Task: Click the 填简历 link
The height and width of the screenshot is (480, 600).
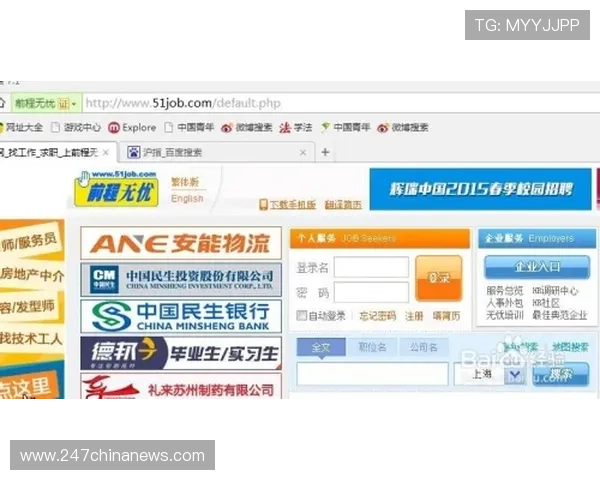Action: (x=446, y=316)
